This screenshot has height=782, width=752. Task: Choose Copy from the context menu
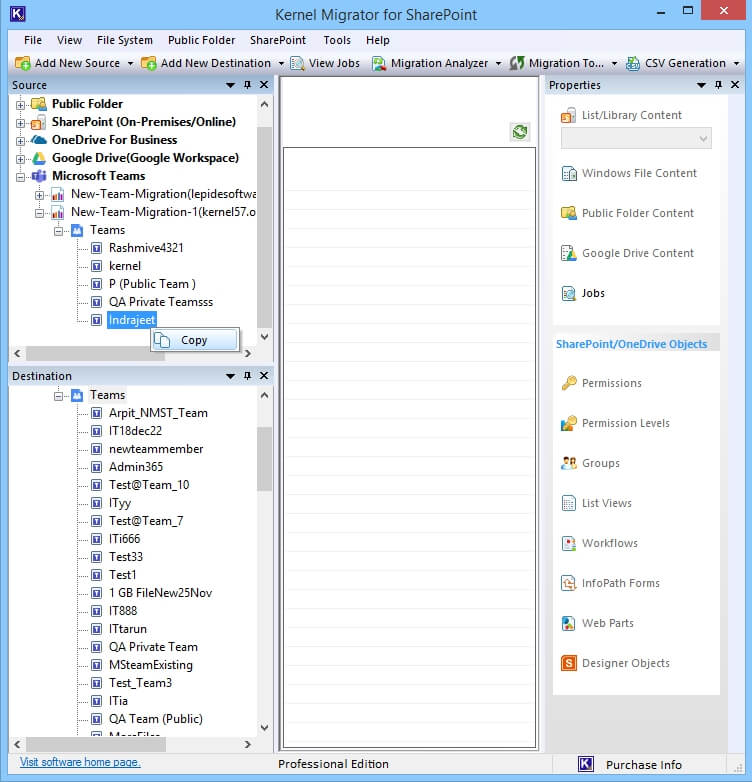point(195,340)
